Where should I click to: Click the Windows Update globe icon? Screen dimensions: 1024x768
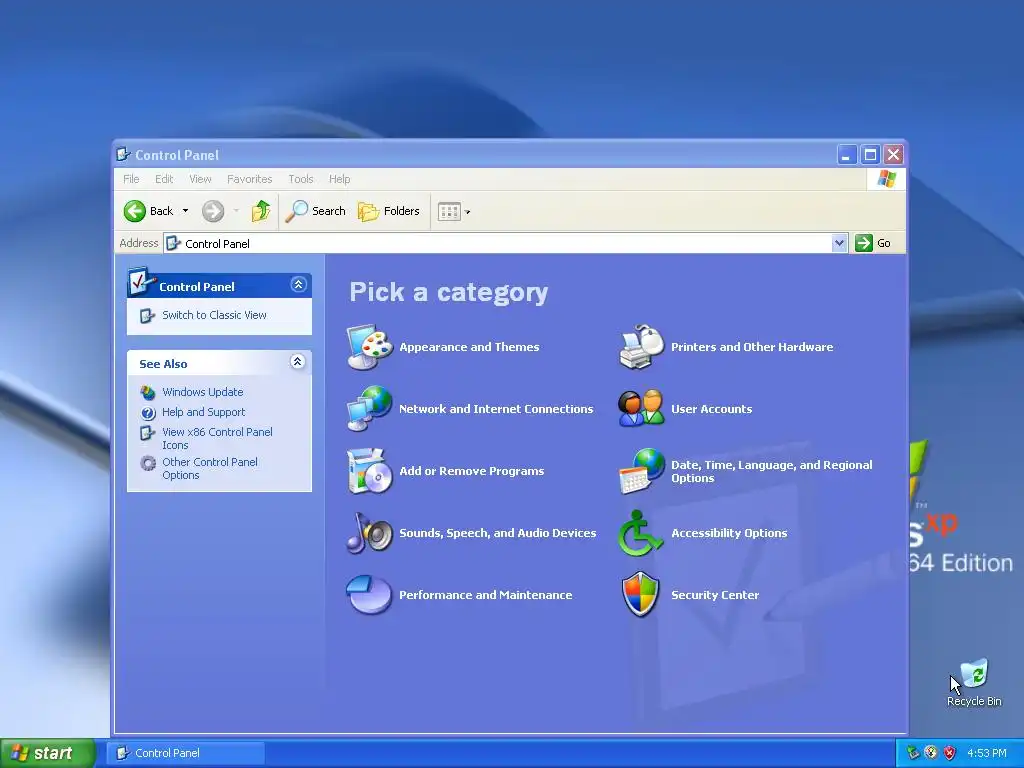tap(148, 392)
